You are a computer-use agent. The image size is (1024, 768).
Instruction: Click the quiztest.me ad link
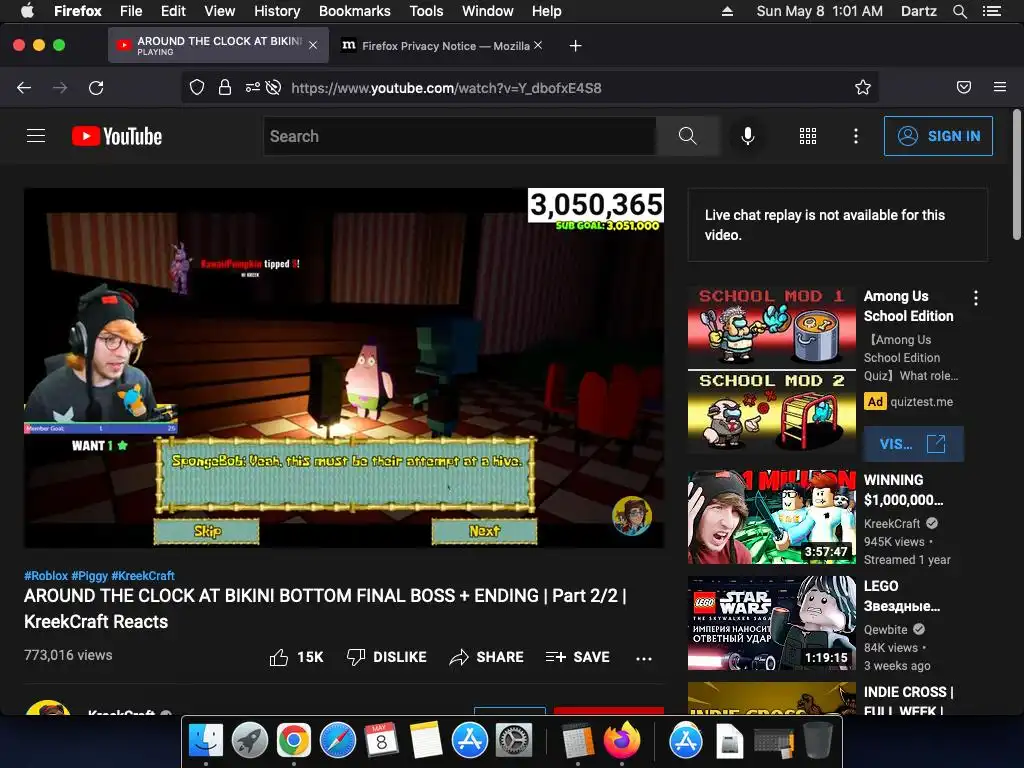[921, 402]
